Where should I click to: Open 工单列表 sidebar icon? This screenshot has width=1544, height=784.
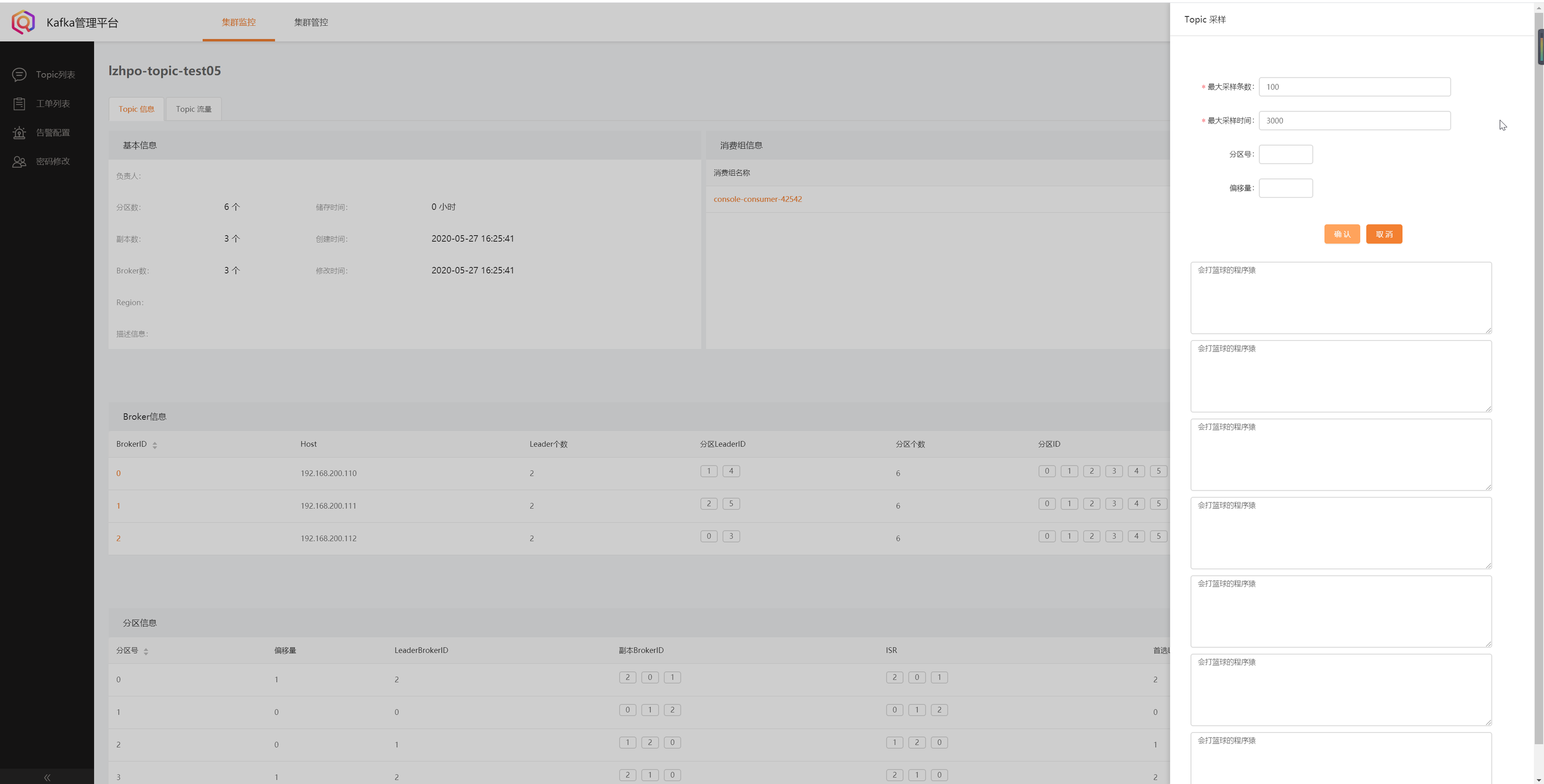pyautogui.click(x=19, y=104)
